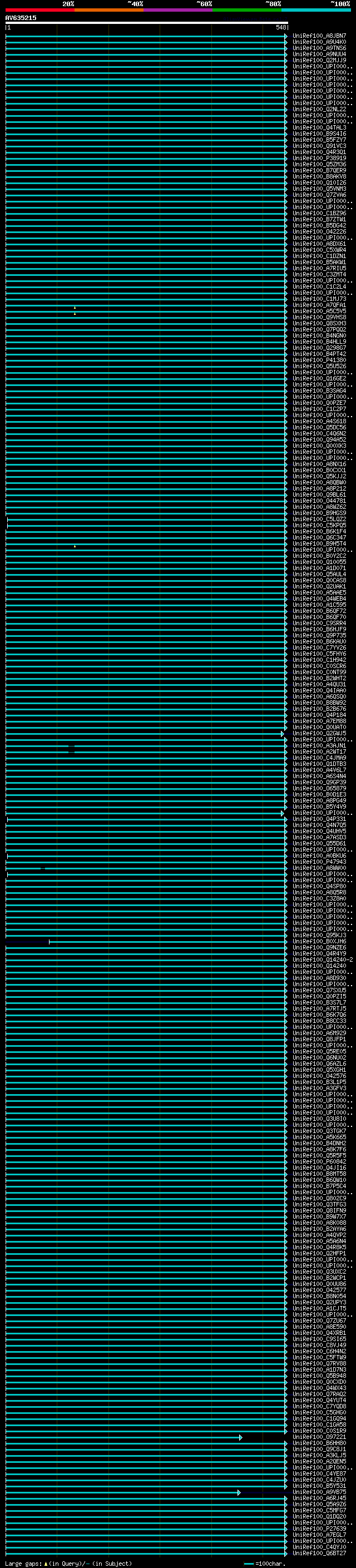Image resolution: width=356 pixels, height=1568 pixels.
Task: Select subject label UniRef100_A8DX61
Action: (319, 244)
